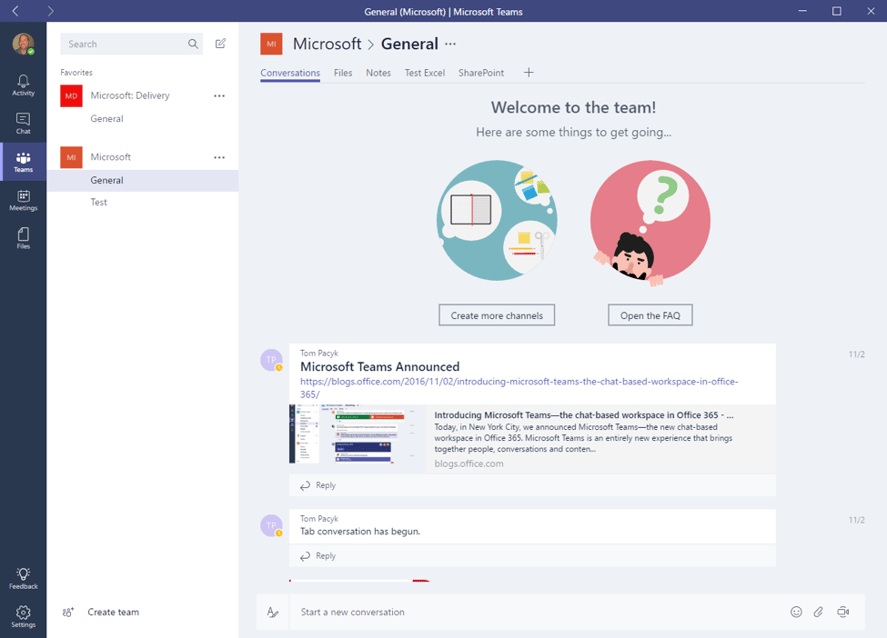Image resolution: width=887 pixels, height=638 pixels.
Task: Go back with the back arrow
Action: [x=15, y=11]
